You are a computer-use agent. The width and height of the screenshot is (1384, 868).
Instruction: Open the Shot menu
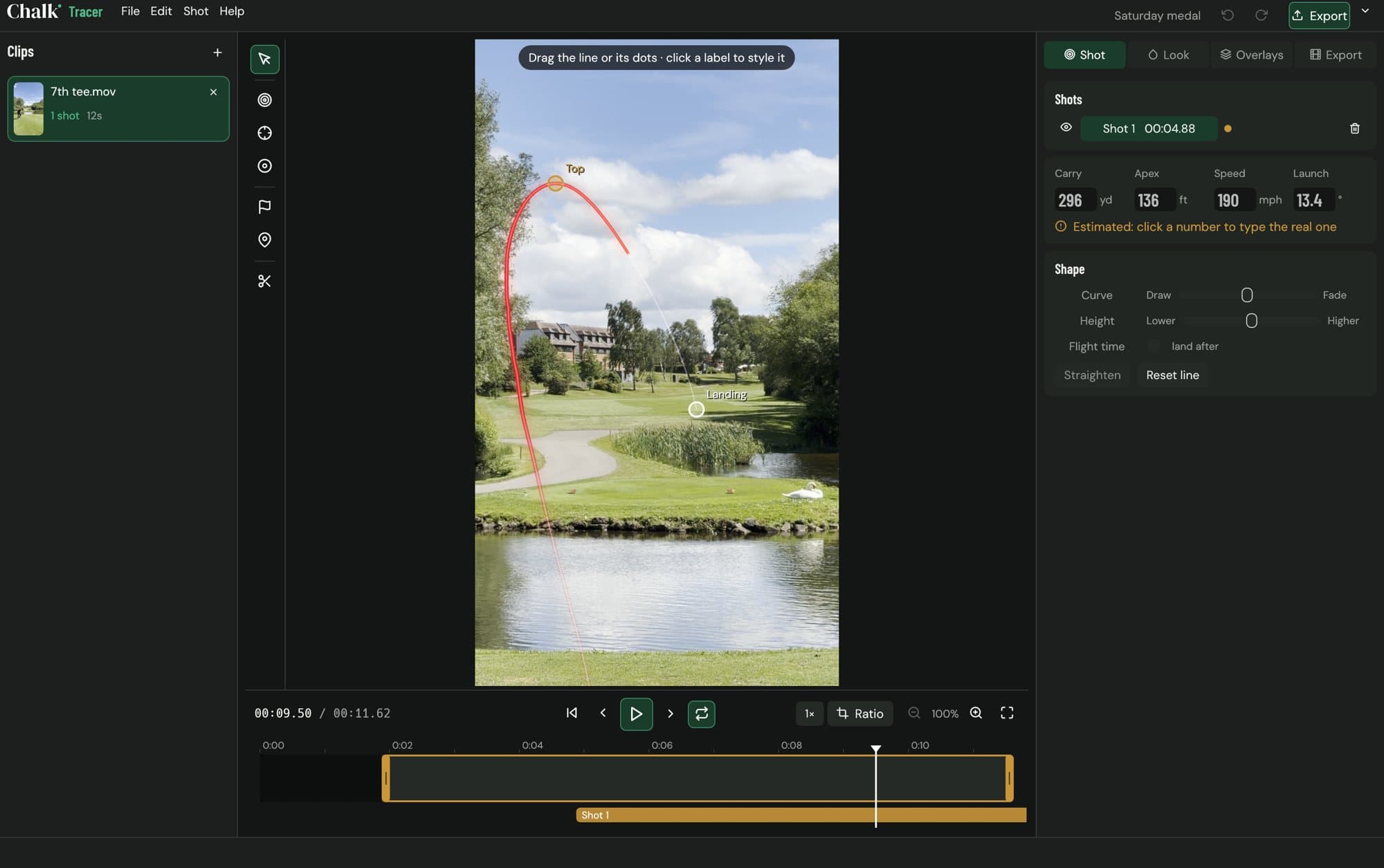tap(196, 11)
